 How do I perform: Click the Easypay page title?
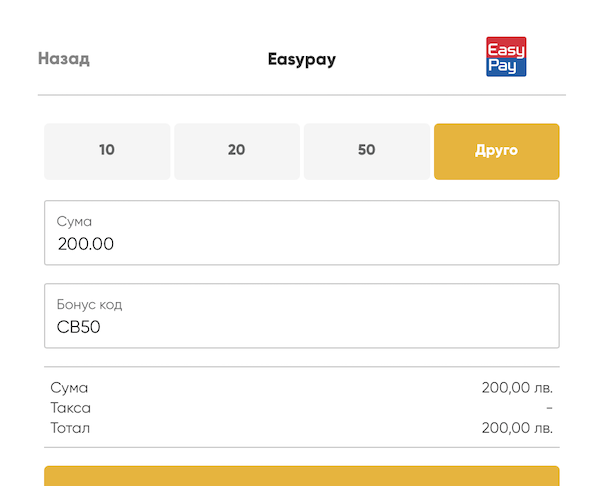302,59
